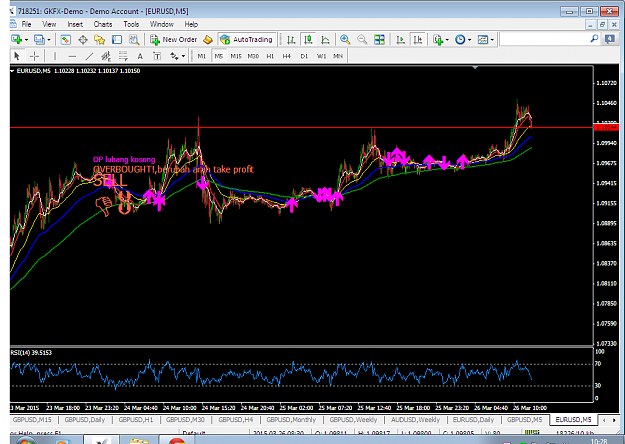Image resolution: width=625 pixels, height=444 pixels.
Task: Switch to AUDUSD,Weekly chart tab
Action: point(415,420)
